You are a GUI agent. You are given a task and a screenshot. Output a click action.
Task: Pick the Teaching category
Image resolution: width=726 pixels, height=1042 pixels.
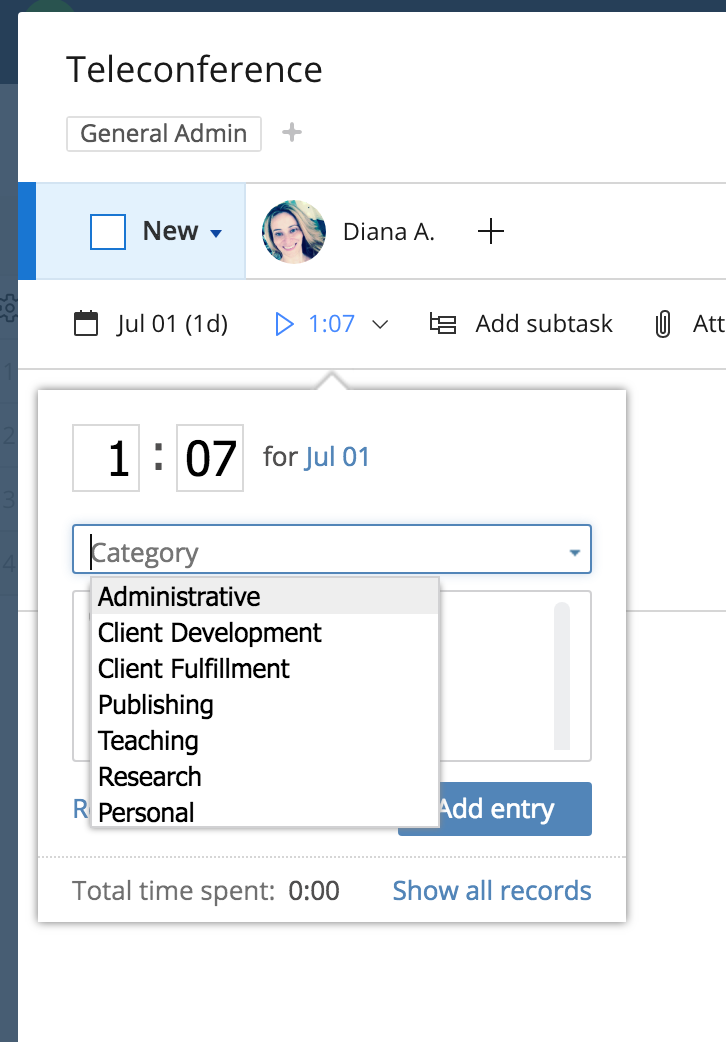148,741
